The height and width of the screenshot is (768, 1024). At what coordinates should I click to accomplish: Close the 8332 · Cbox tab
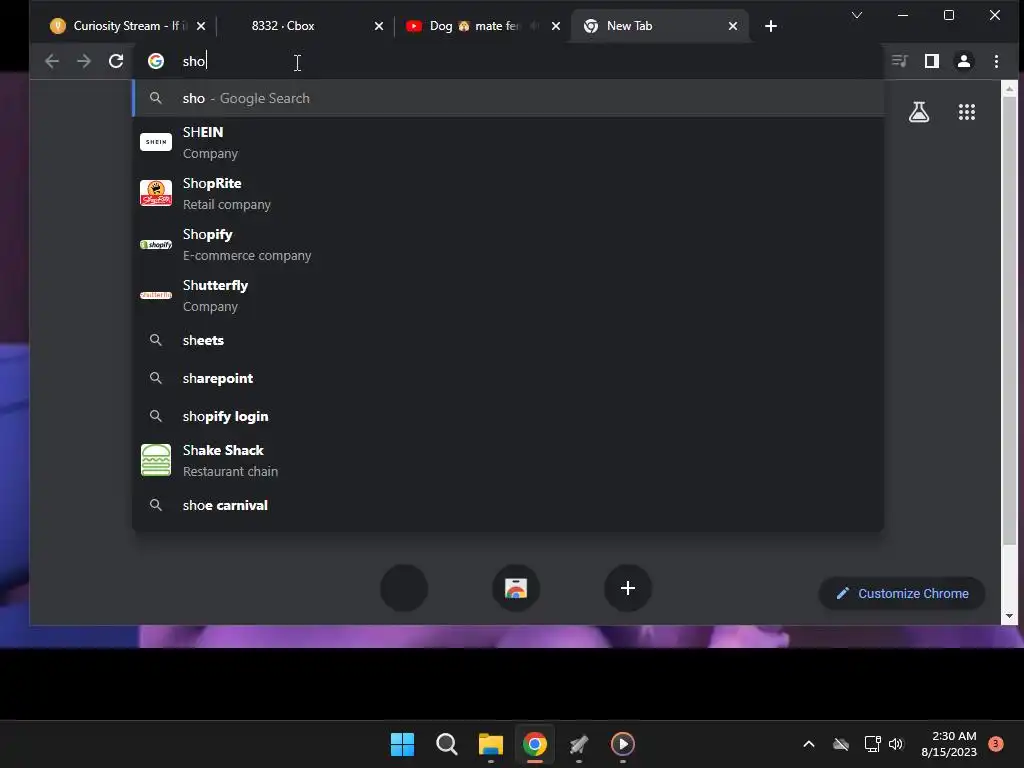(x=379, y=26)
